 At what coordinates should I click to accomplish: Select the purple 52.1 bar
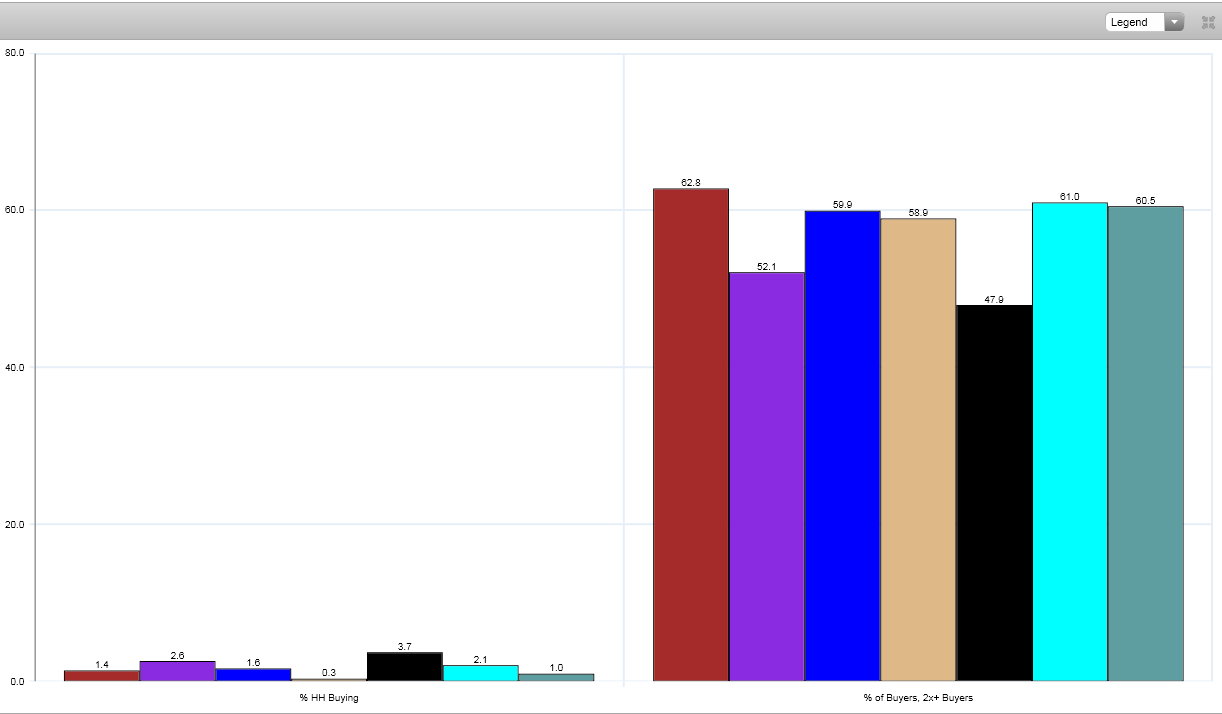click(766, 476)
